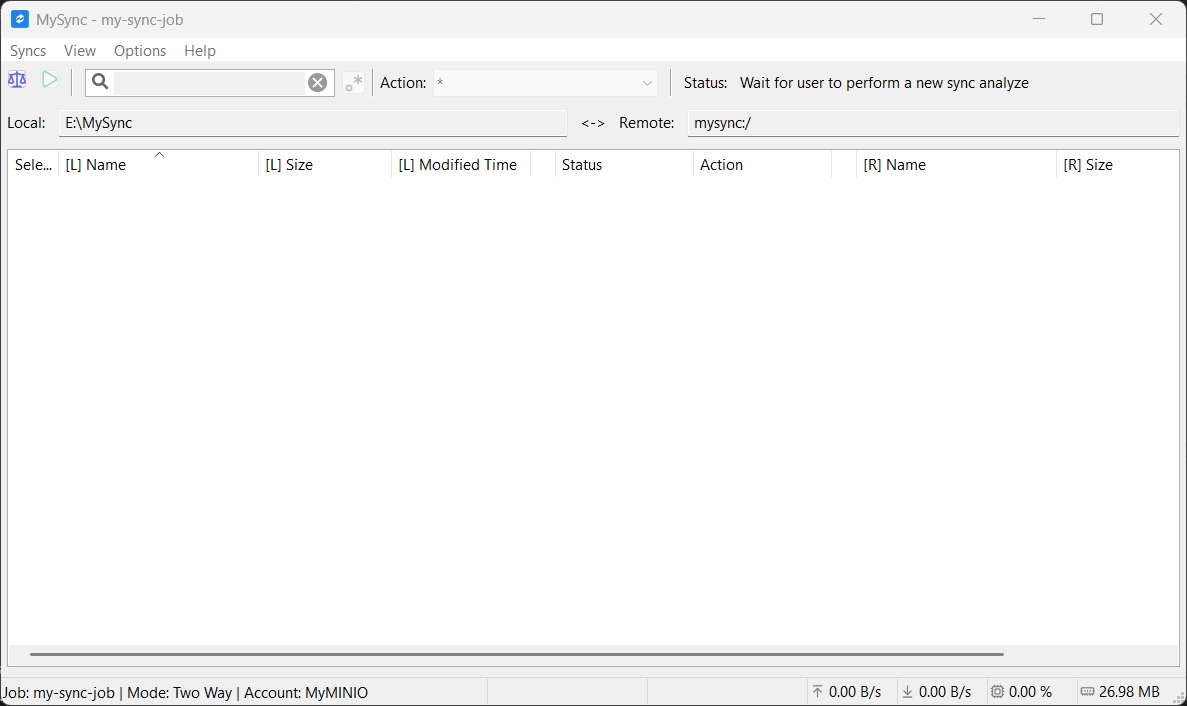1187x706 pixels.
Task: Sort by [R] Name column header
Action: click(x=956, y=165)
